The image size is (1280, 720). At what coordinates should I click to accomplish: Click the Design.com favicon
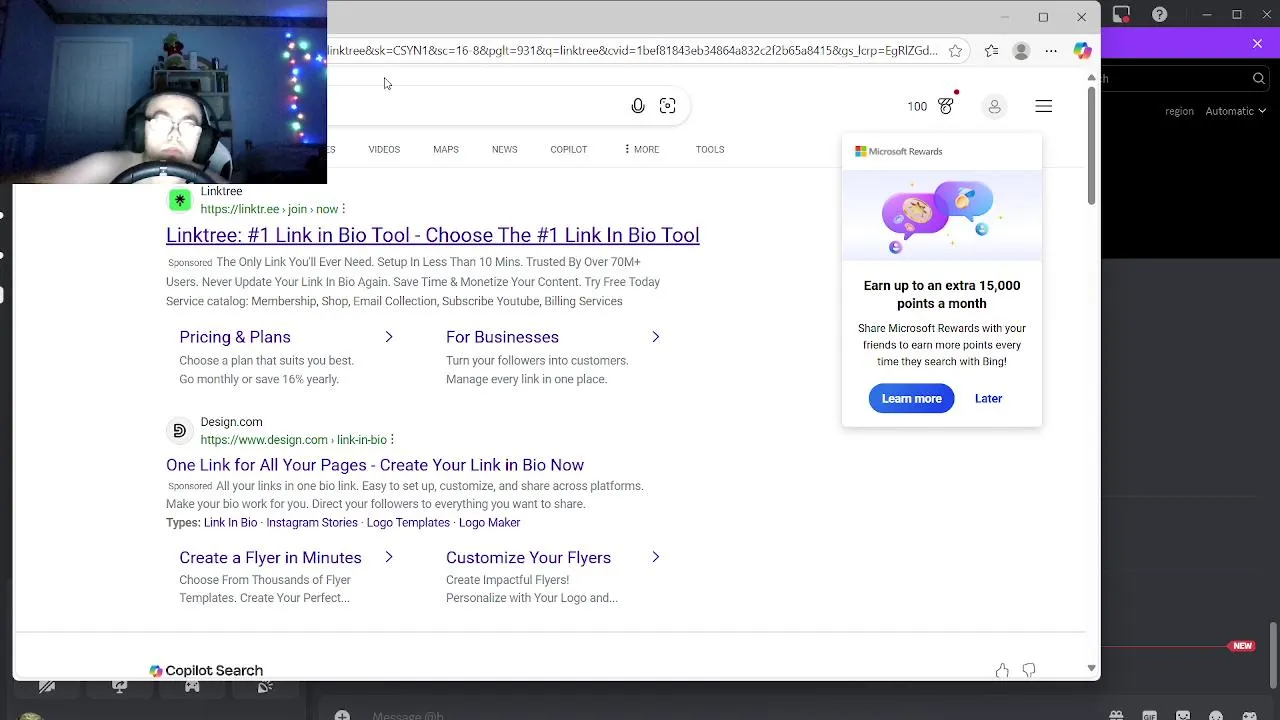coord(180,431)
